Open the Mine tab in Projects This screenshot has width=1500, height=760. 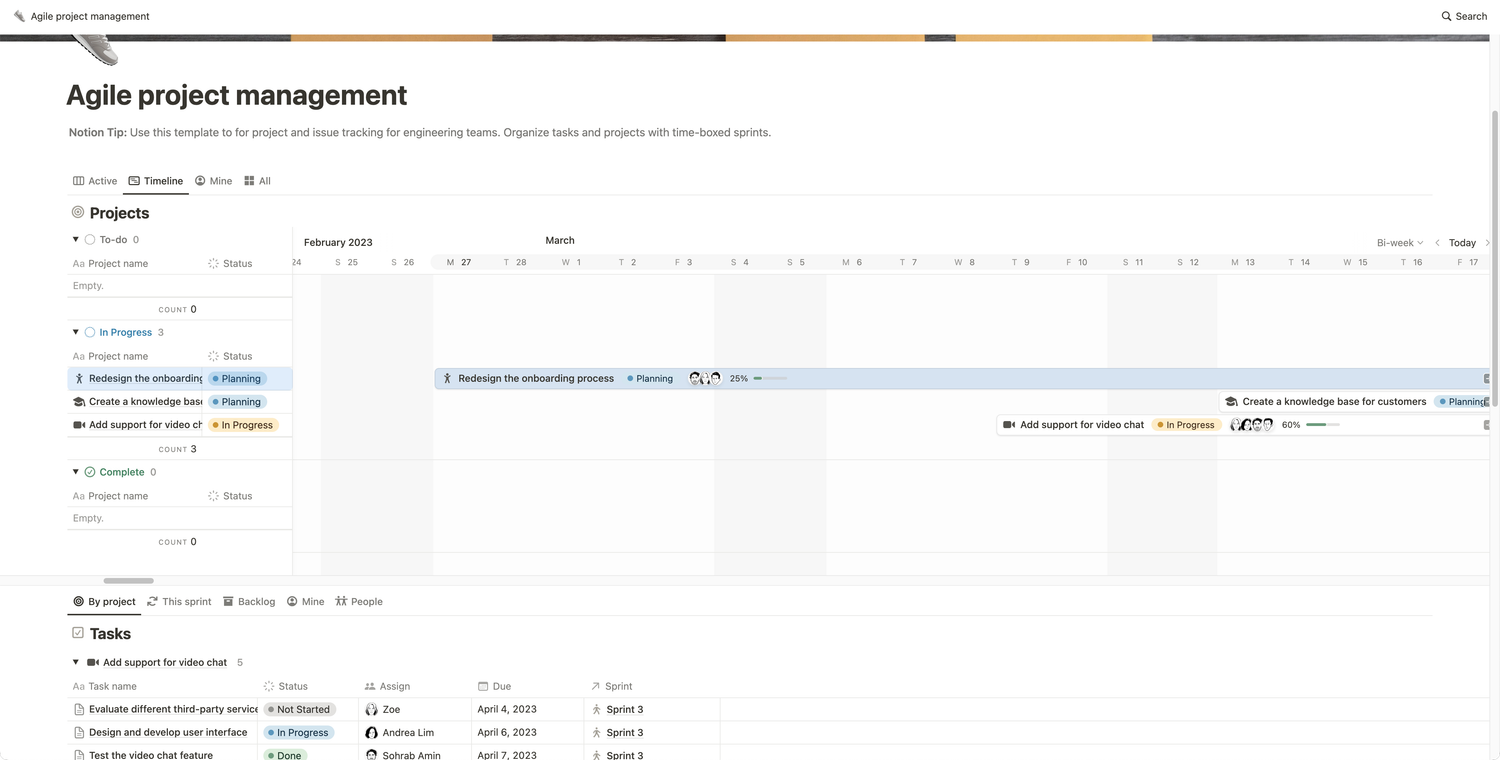213,181
